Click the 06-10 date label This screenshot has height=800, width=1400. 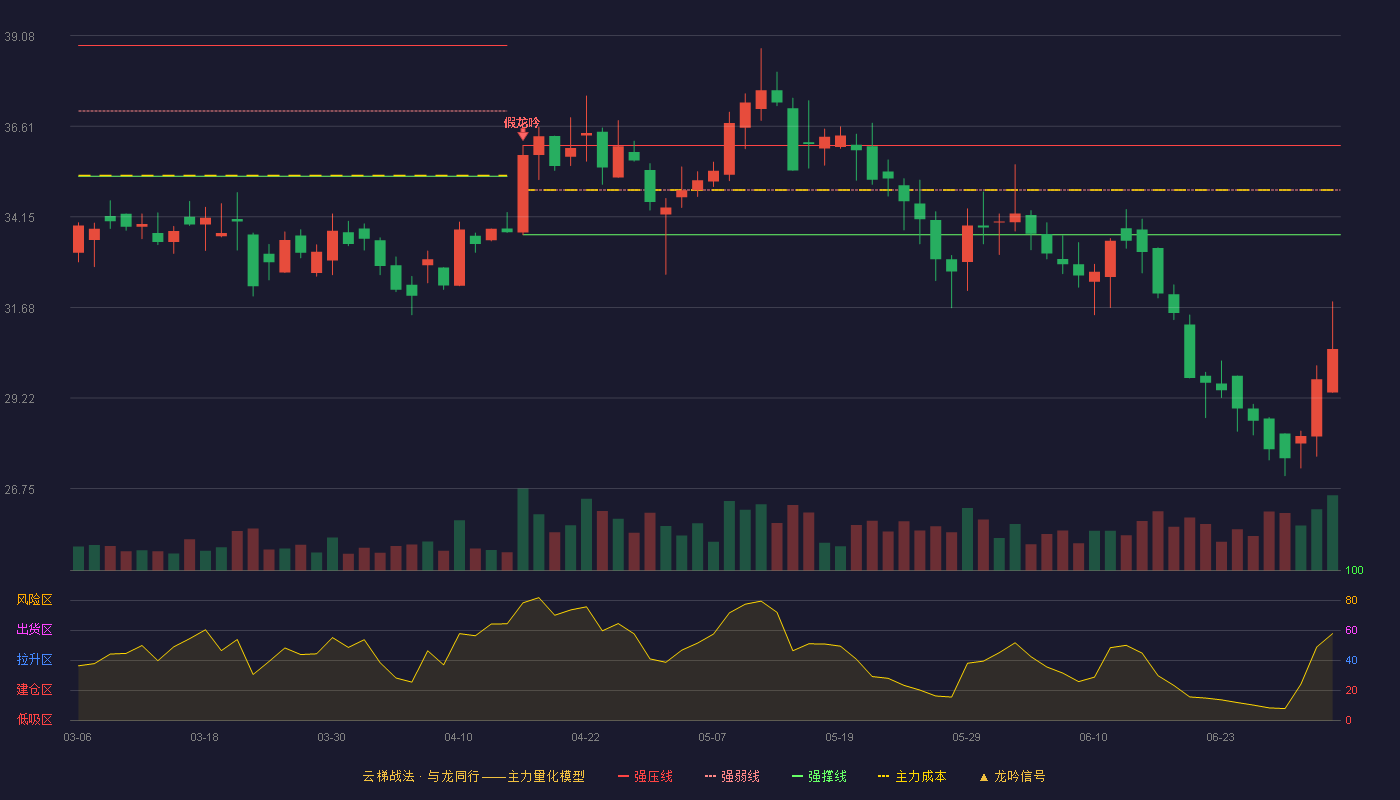pos(1093,737)
